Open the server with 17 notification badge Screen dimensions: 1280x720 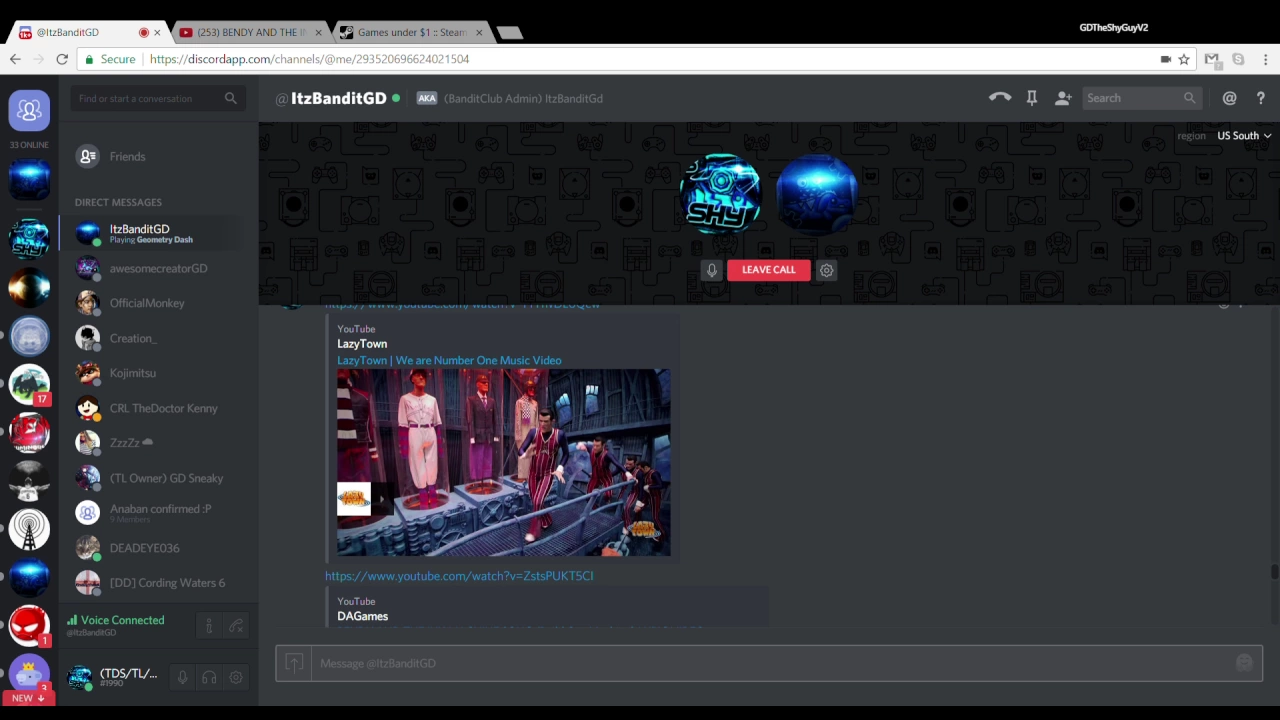(29, 385)
